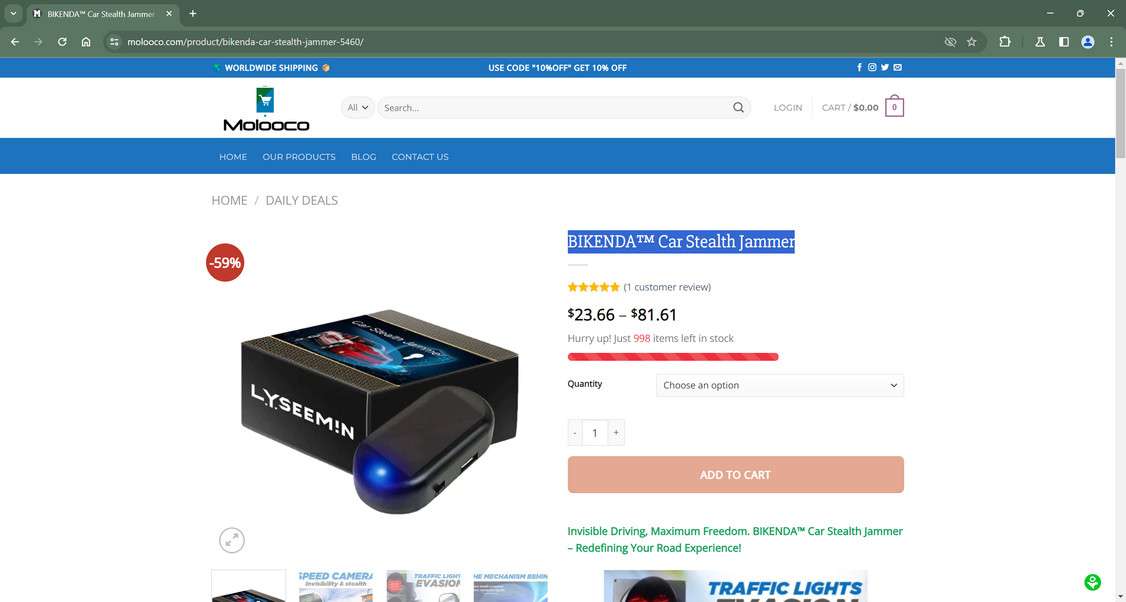The height and width of the screenshot is (602, 1126).
Task: Open the BLOG menu item
Action: [x=363, y=157]
